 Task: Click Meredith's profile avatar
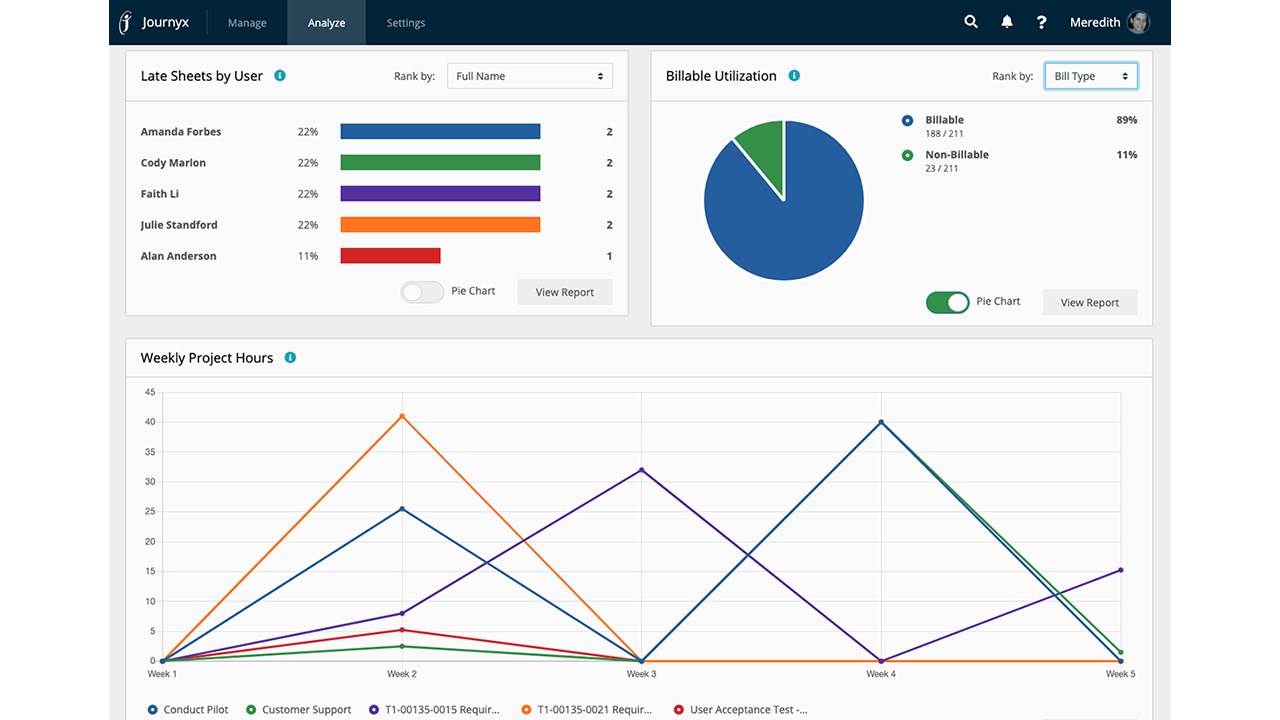[1138, 22]
